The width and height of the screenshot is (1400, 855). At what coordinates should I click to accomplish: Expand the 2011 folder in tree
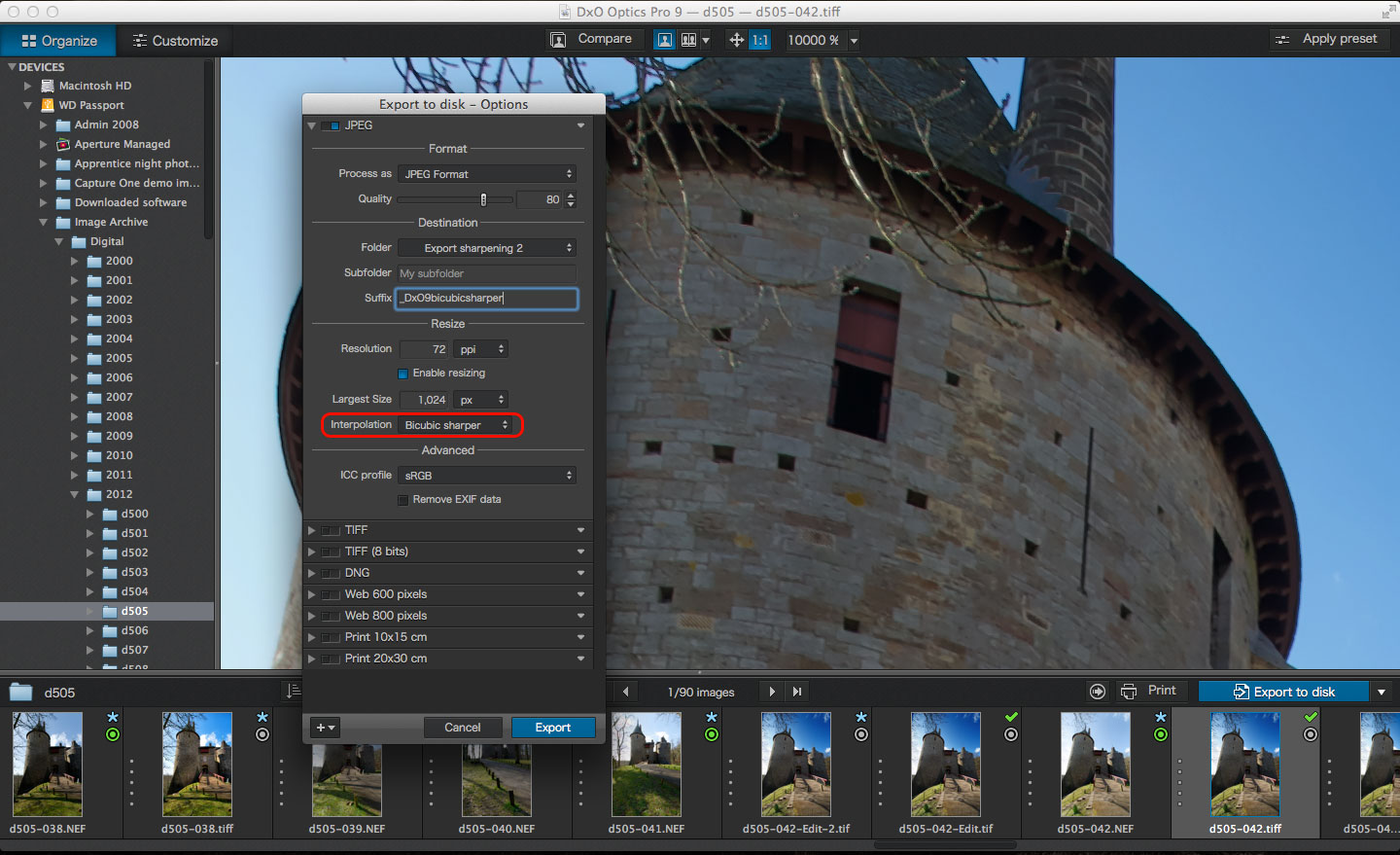[75, 475]
